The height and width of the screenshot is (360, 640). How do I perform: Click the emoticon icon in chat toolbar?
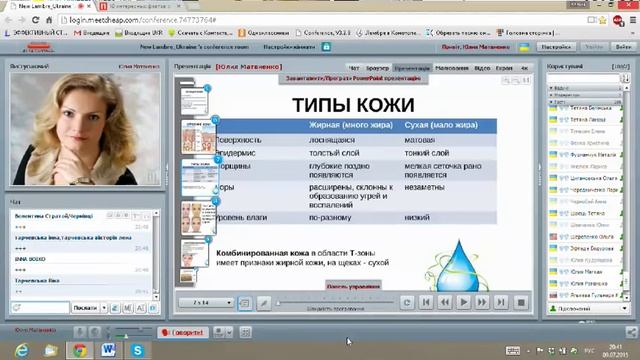click(x=115, y=308)
